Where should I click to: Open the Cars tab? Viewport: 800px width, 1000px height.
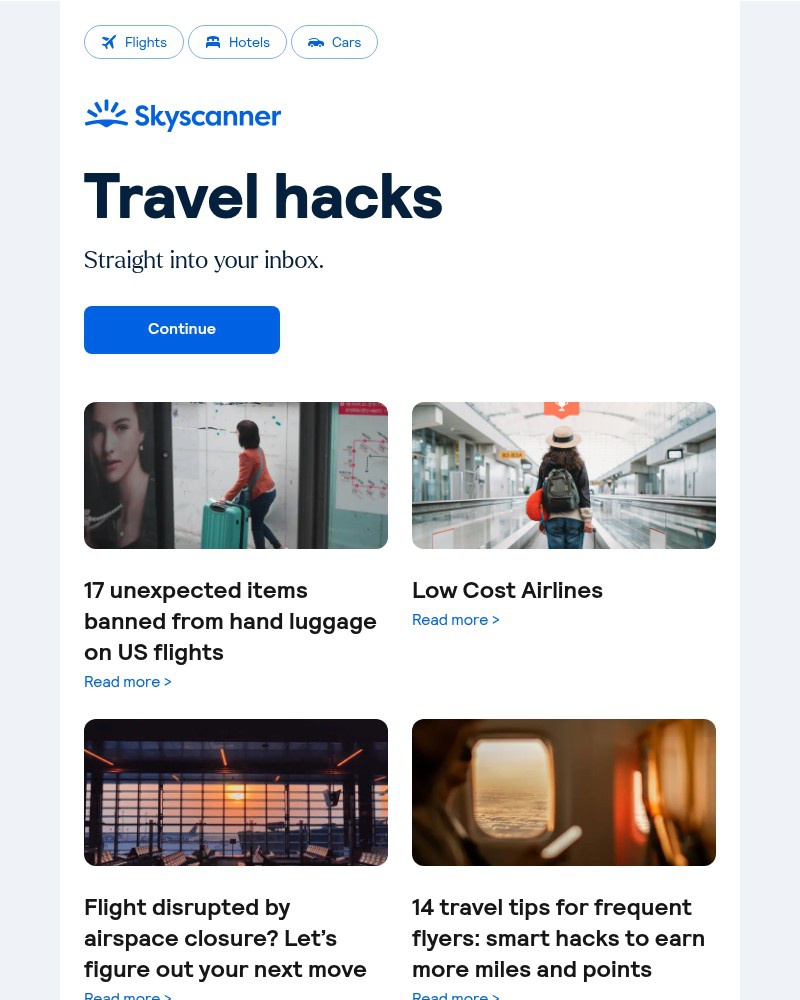click(x=334, y=42)
